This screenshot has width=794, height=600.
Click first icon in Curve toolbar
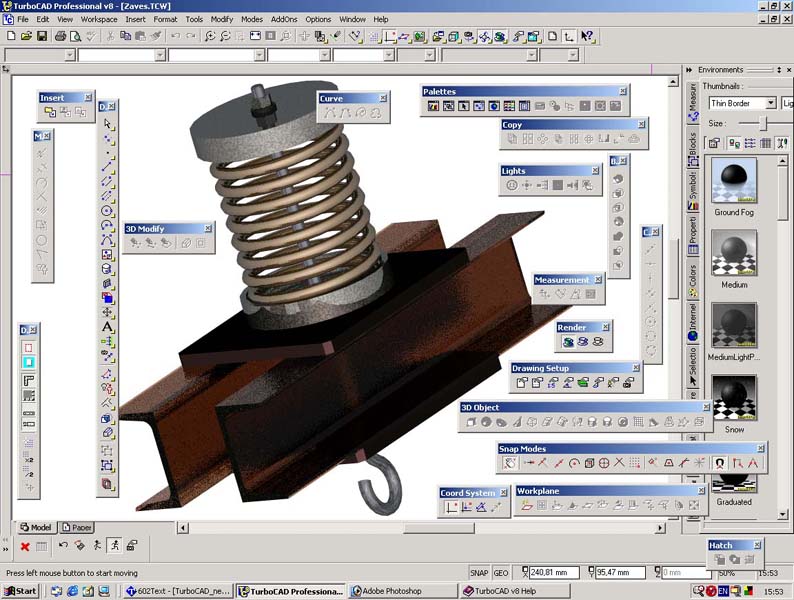[x=330, y=113]
